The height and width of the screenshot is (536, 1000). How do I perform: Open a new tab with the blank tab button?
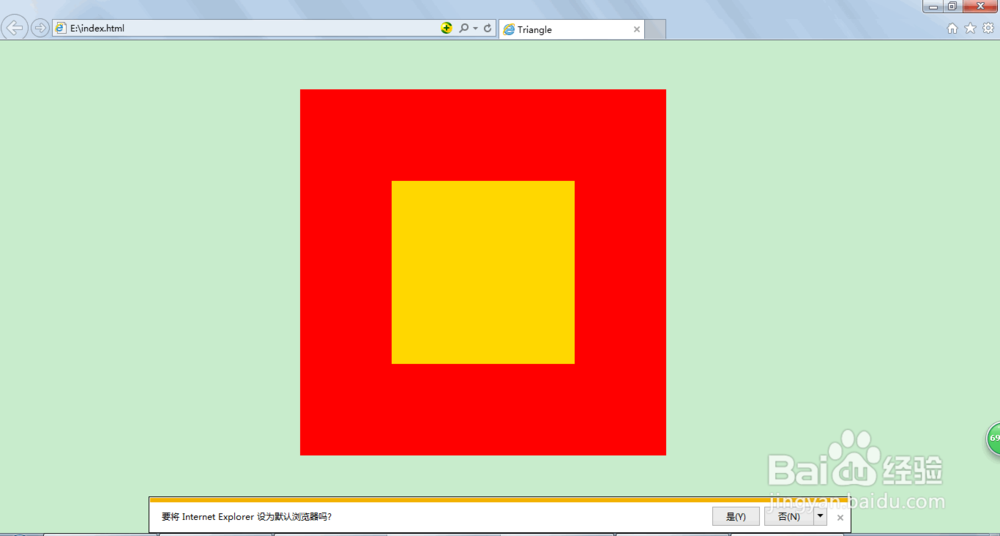point(656,29)
